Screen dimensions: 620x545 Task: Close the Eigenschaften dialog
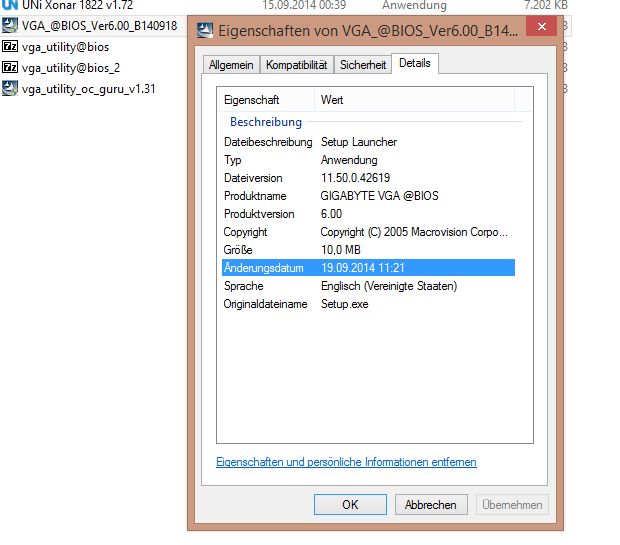(x=542, y=26)
